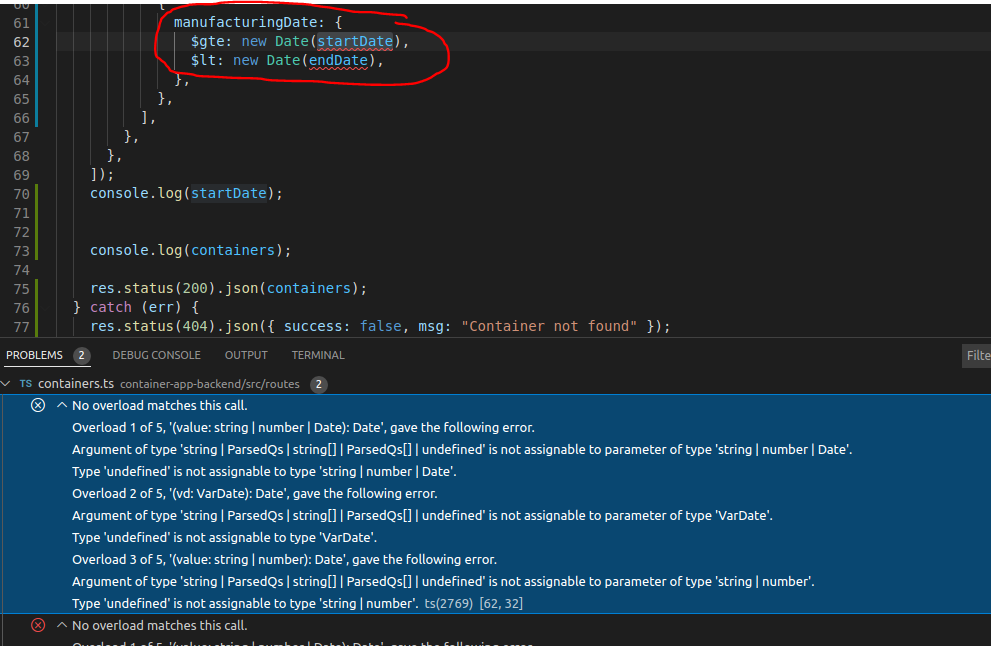This screenshot has height=646, width=991.
Task: Click line number 62 inside the red circle
Action: click(21, 40)
